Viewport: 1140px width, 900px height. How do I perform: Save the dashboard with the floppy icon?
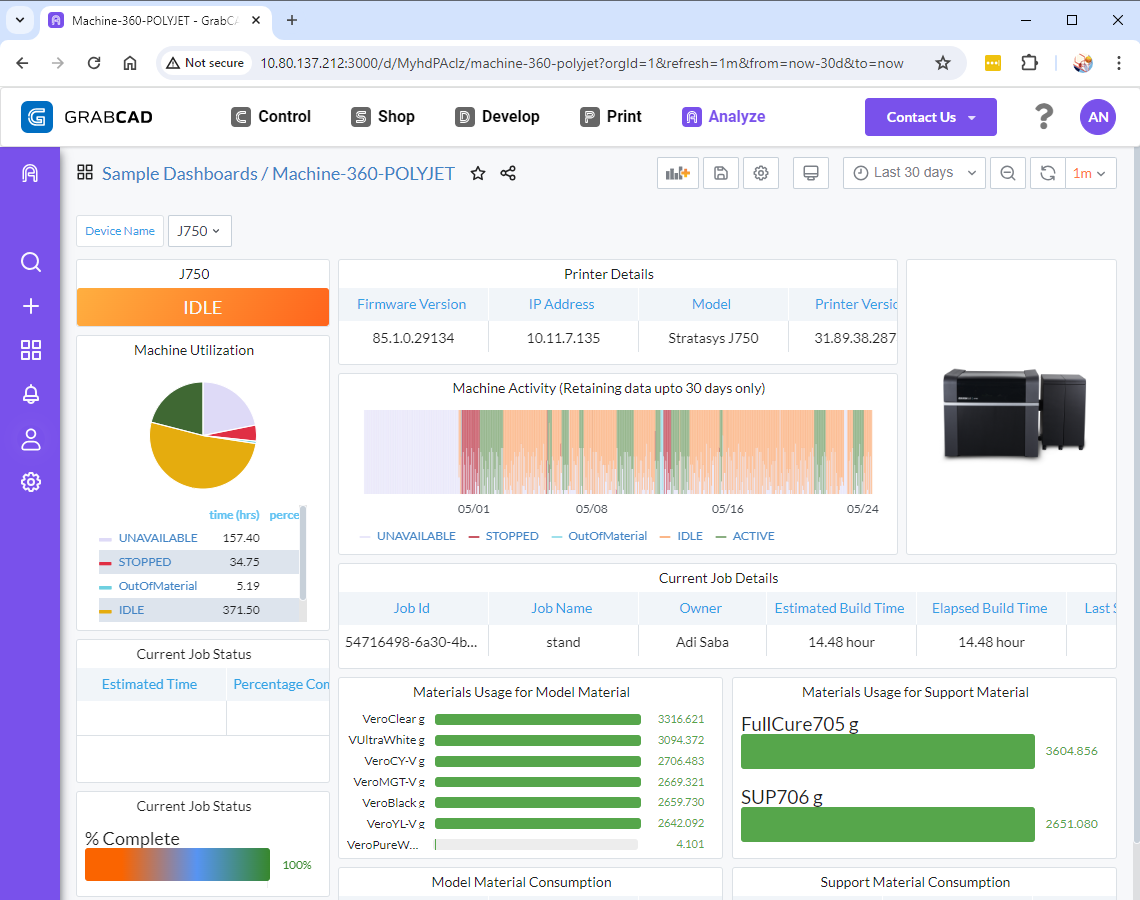(720, 173)
